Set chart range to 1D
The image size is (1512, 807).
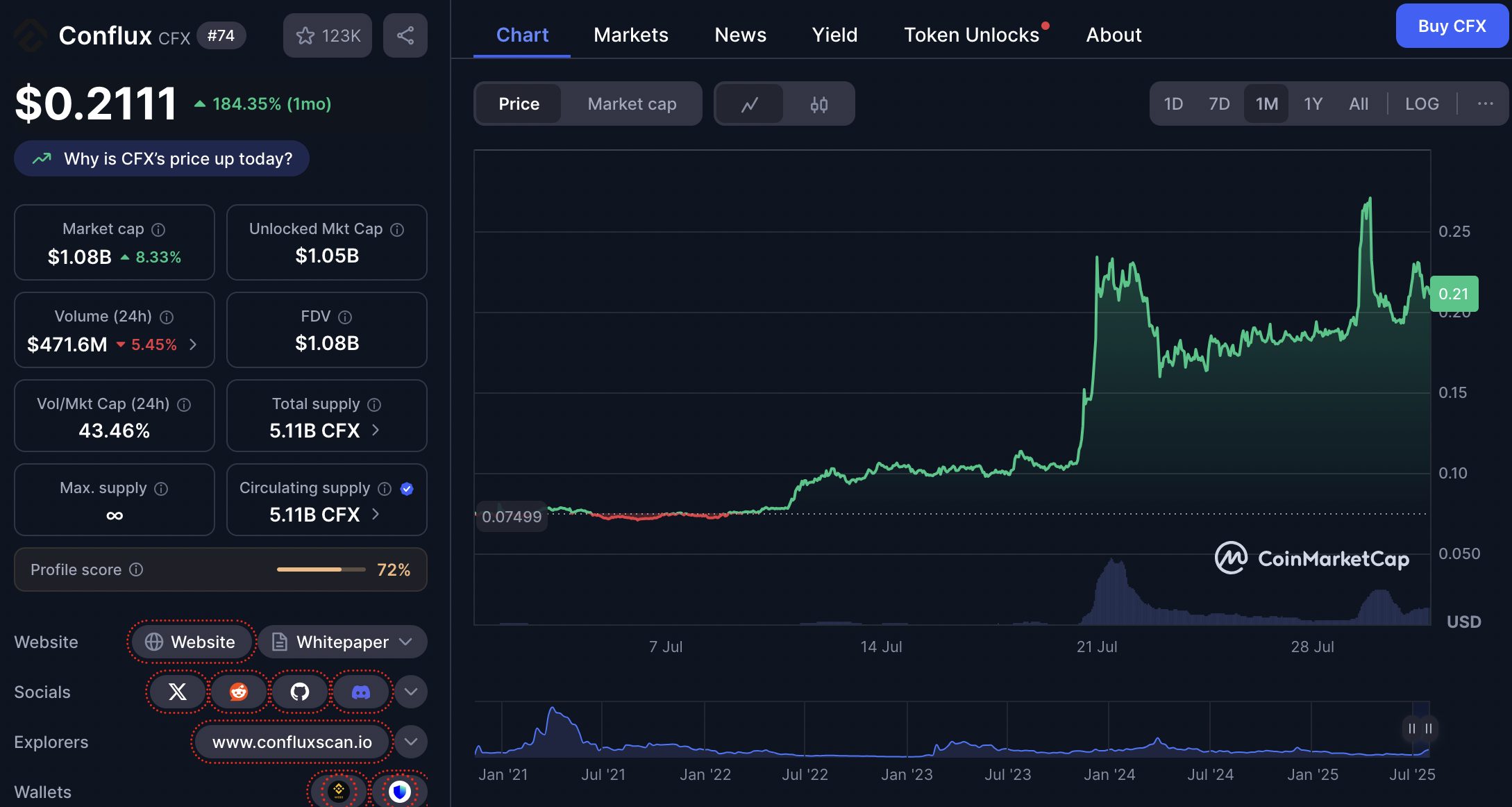pyautogui.click(x=1173, y=104)
